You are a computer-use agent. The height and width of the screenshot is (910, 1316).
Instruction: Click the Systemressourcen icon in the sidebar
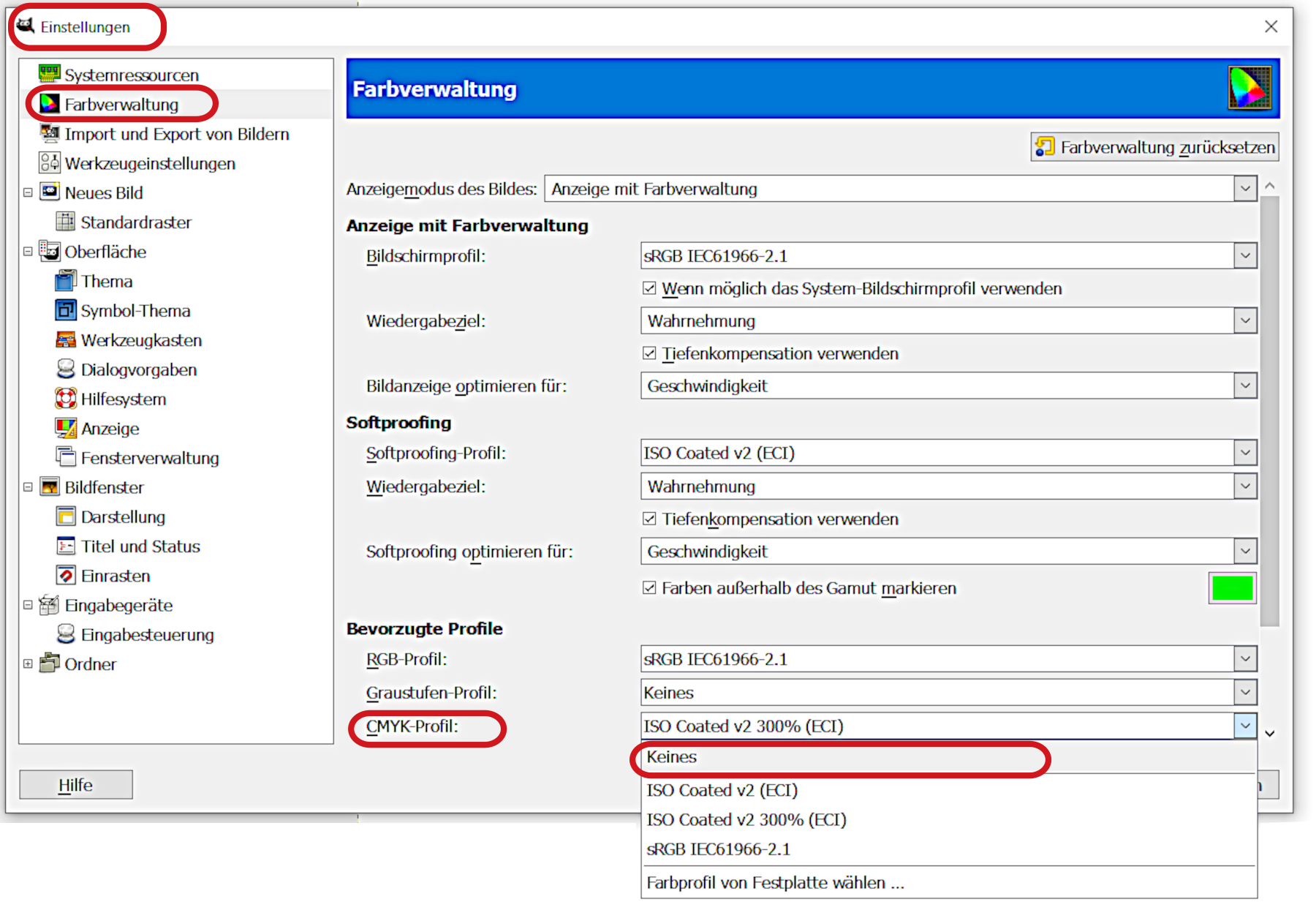49,74
